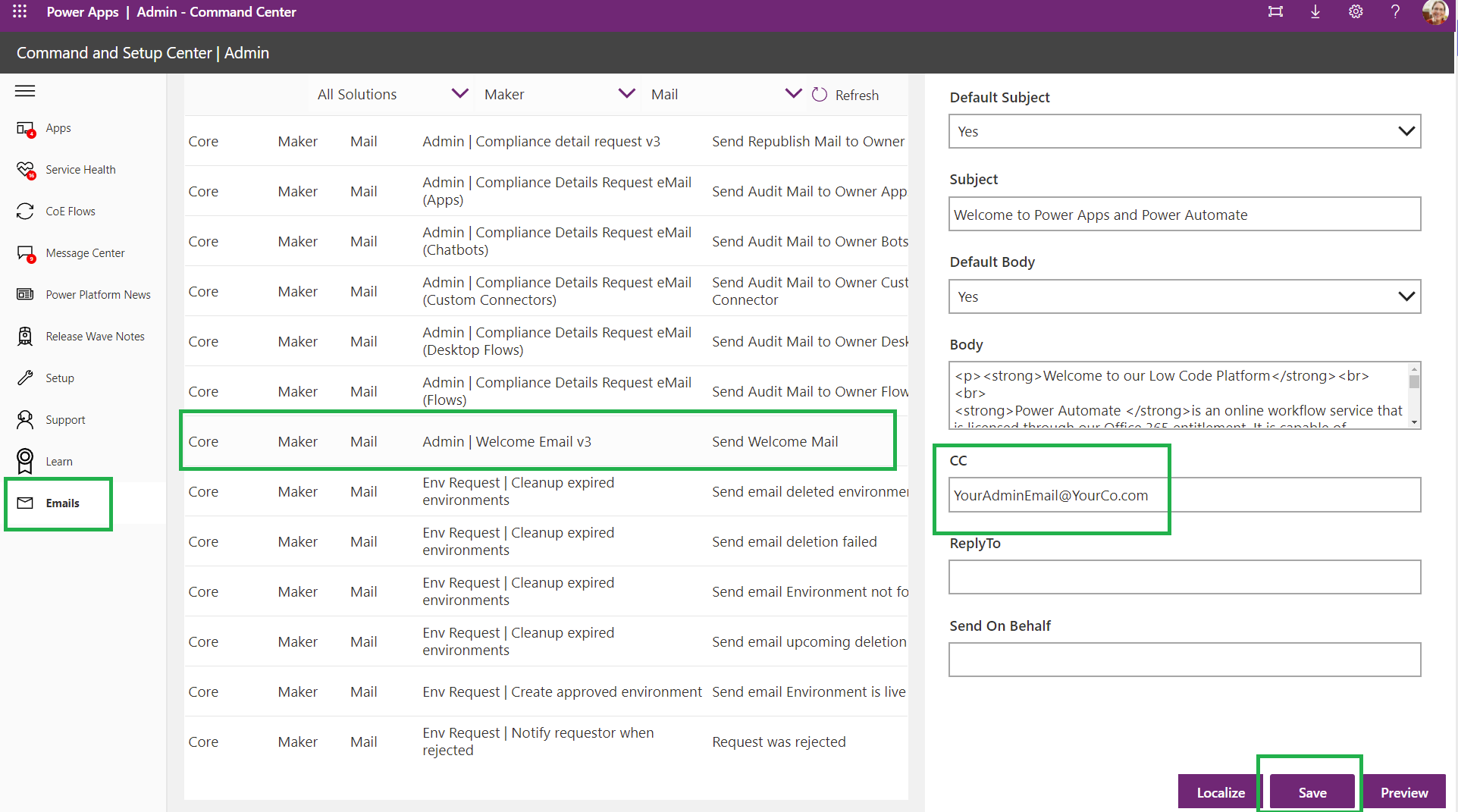The width and height of the screenshot is (1458, 812).
Task: Open CoE Flows
Action: click(70, 211)
